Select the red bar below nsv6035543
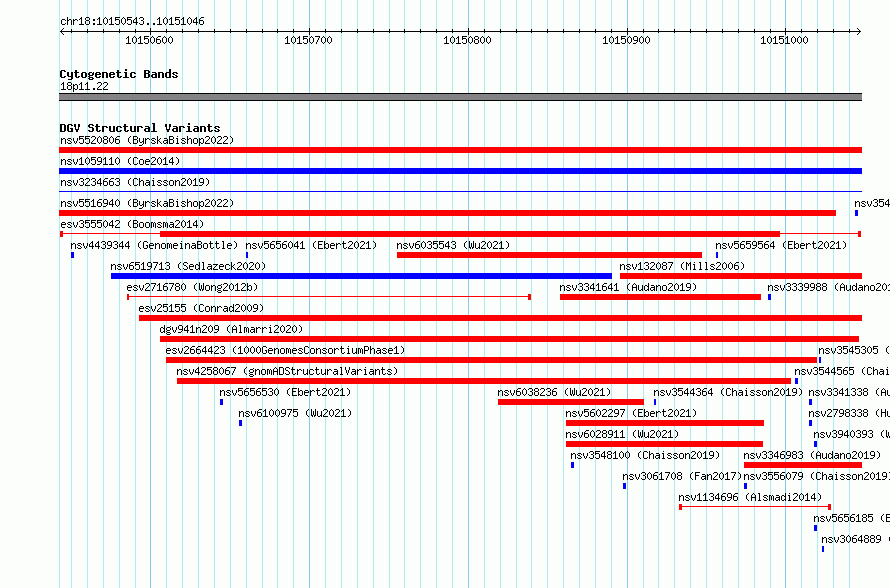Image resolution: width=890 pixels, height=588 pixels. point(549,255)
